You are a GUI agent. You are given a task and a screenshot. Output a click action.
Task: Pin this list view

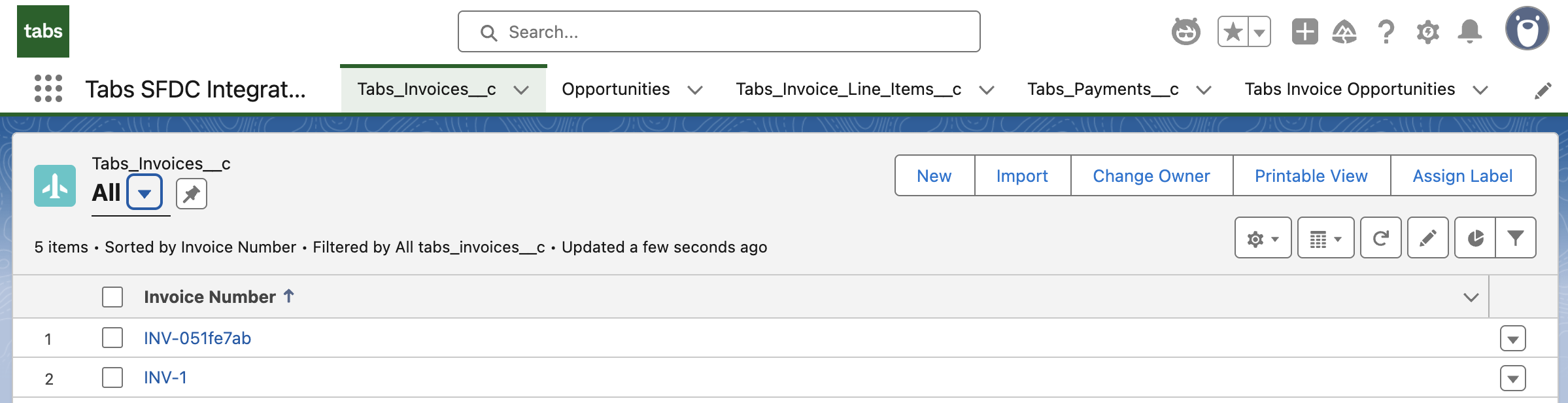(x=192, y=194)
